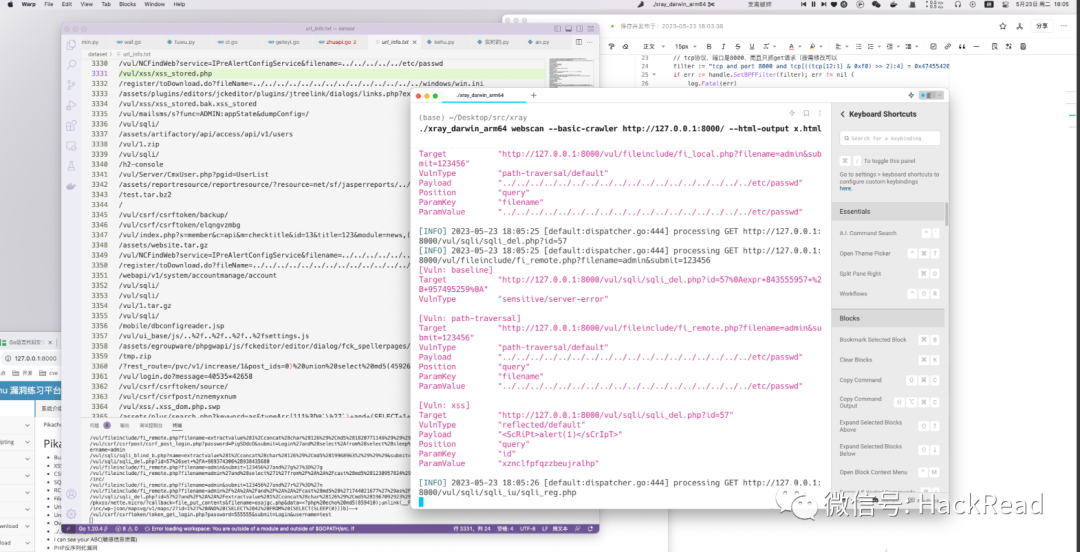
Task: Open Manage gear icon in VS Code
Action: 71,513
